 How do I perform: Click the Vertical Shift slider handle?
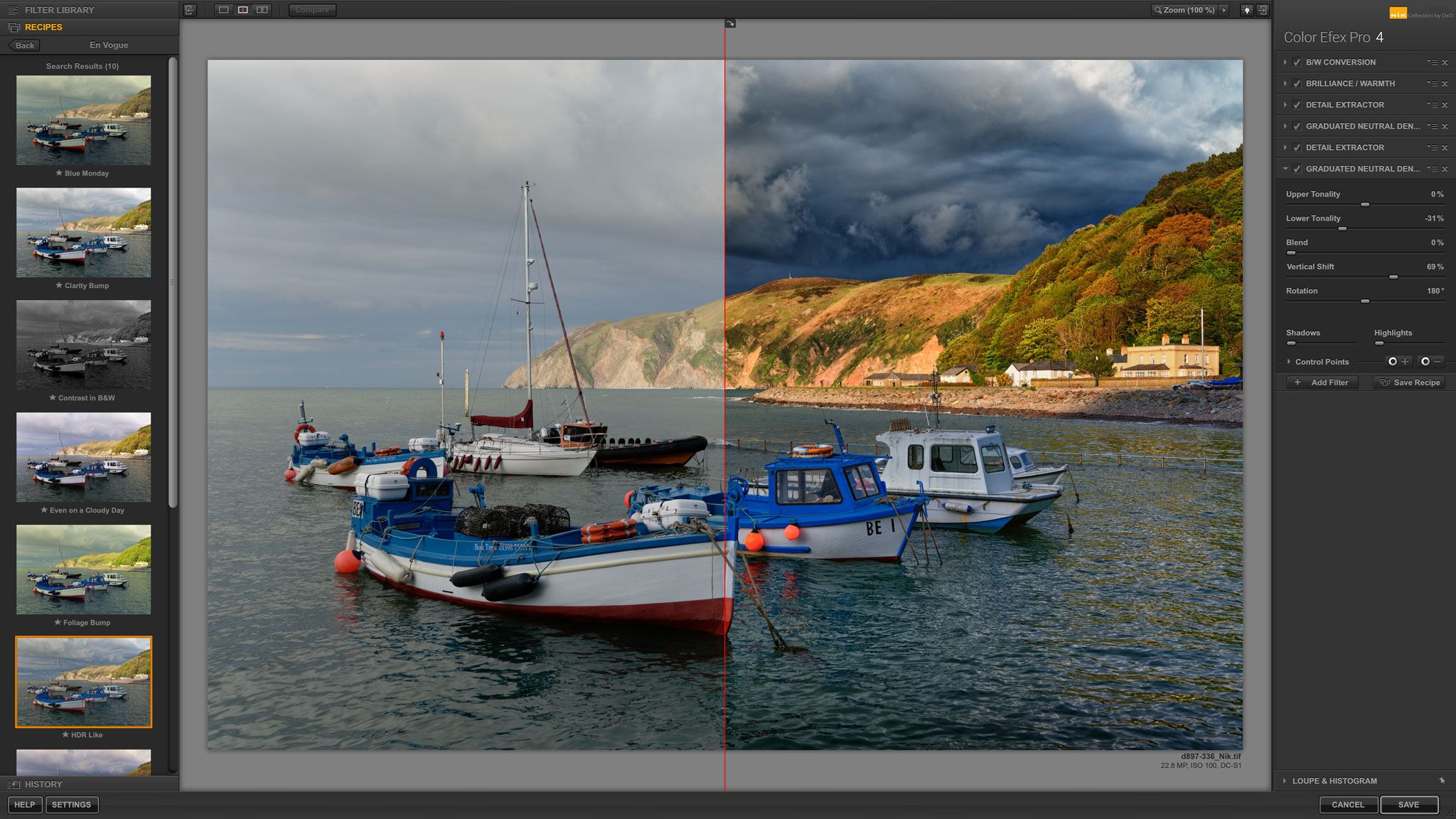[x=1393, y=277]
